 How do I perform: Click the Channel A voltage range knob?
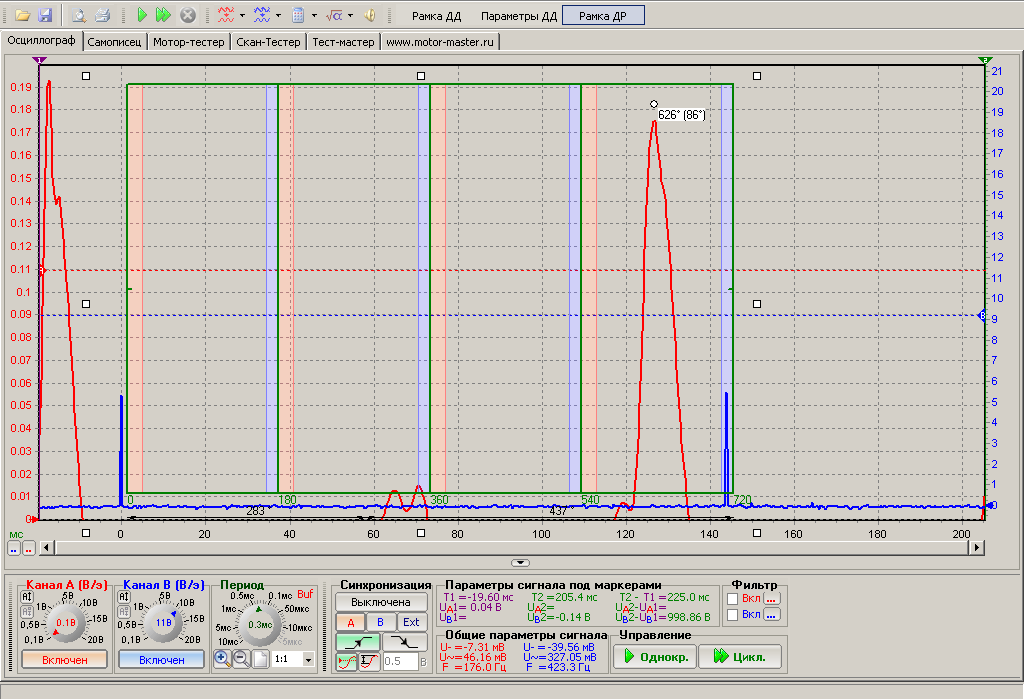(x=65, y=622)
